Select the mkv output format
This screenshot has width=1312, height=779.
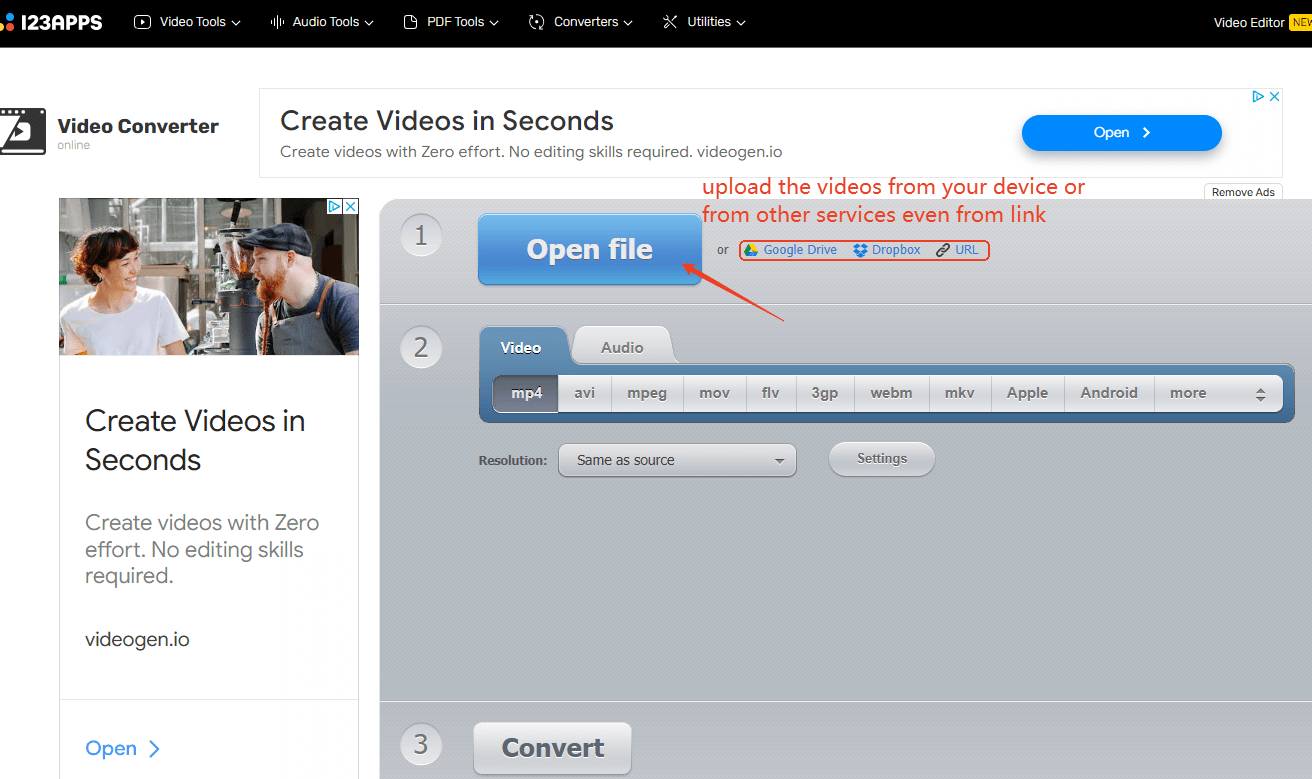click(959, 394)
